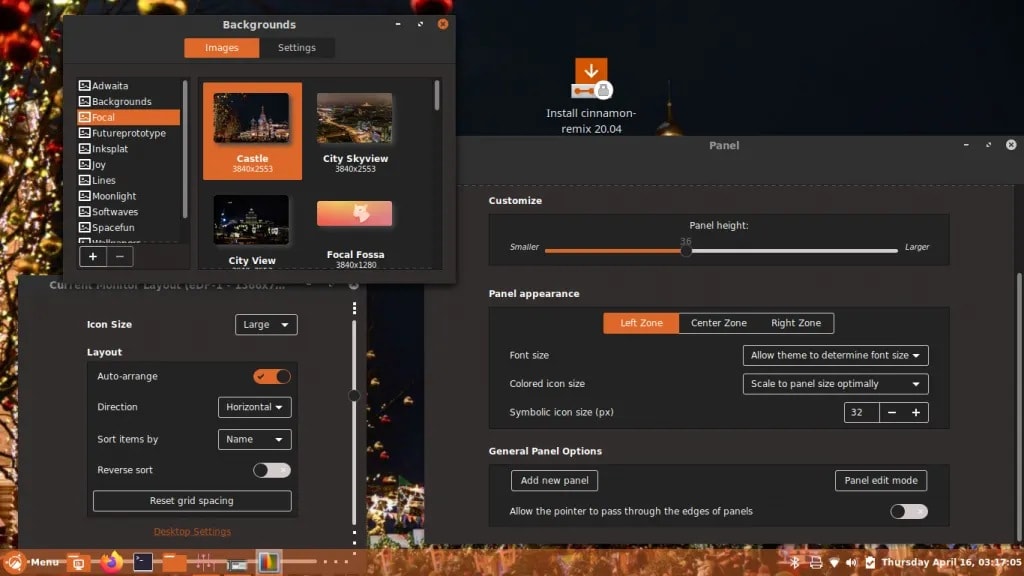Launch the terminal from the taskbar
The image size is (1024, 576).
coord(144,562)
